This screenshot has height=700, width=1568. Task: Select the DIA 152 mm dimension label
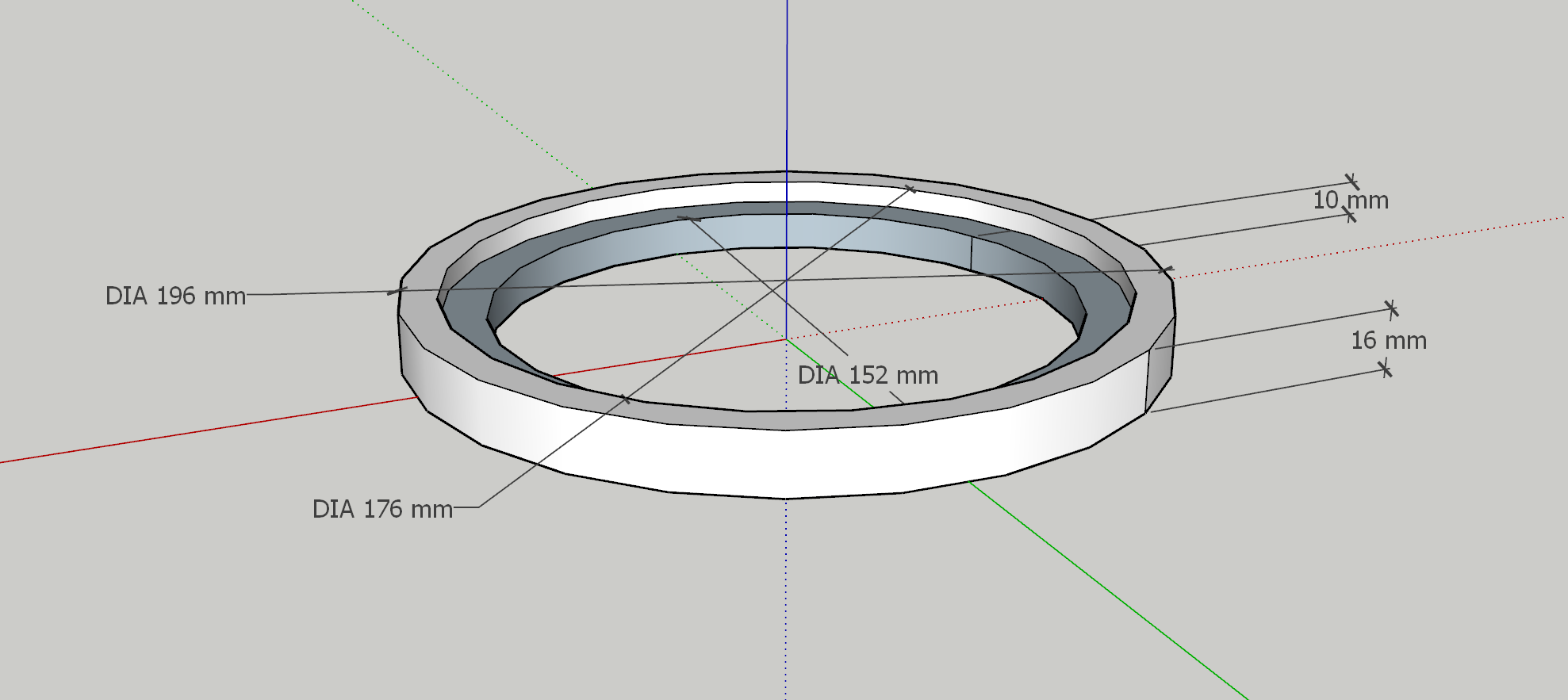(x=868, y=375)
